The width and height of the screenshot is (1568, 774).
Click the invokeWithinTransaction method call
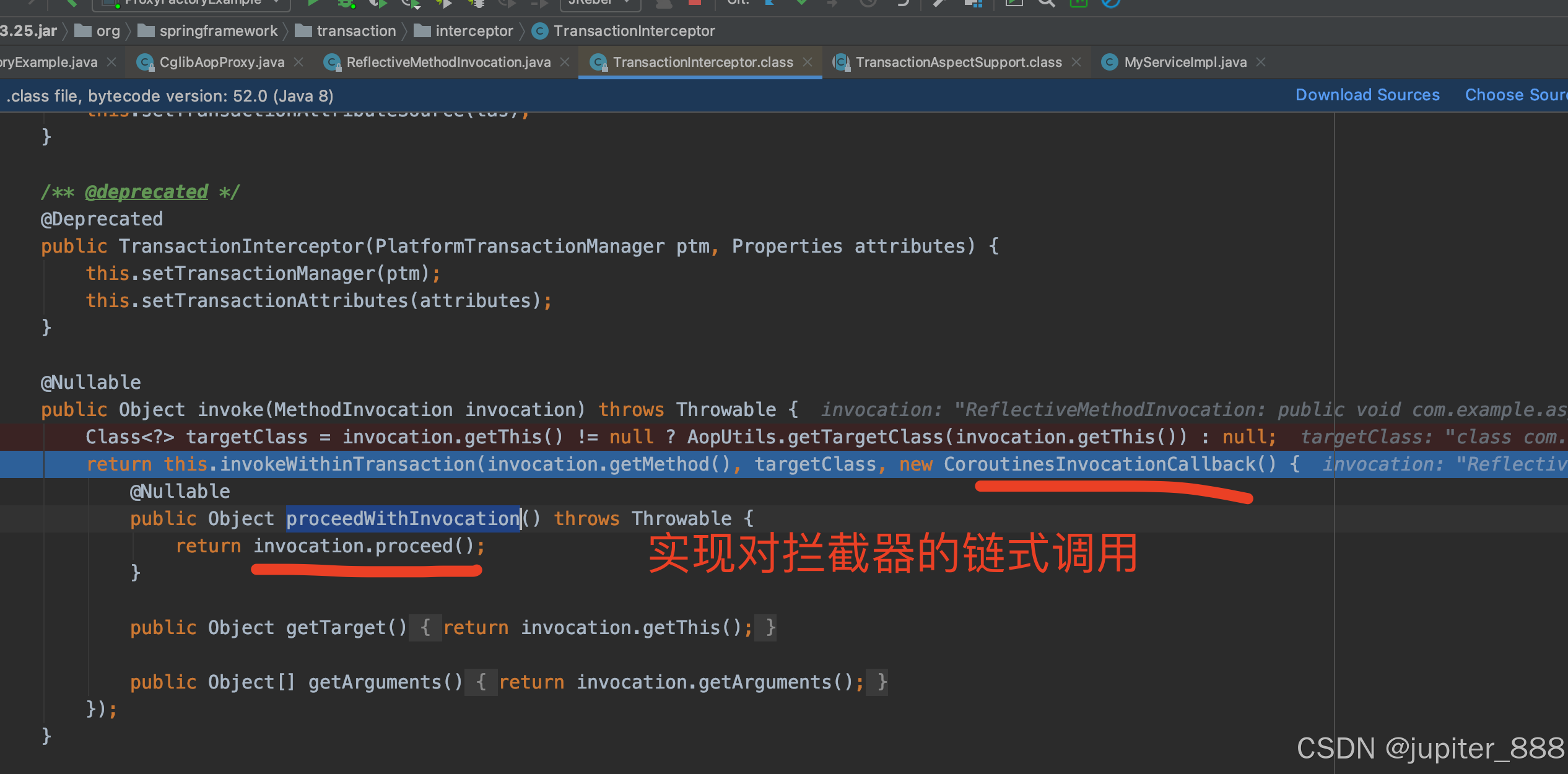347,464
